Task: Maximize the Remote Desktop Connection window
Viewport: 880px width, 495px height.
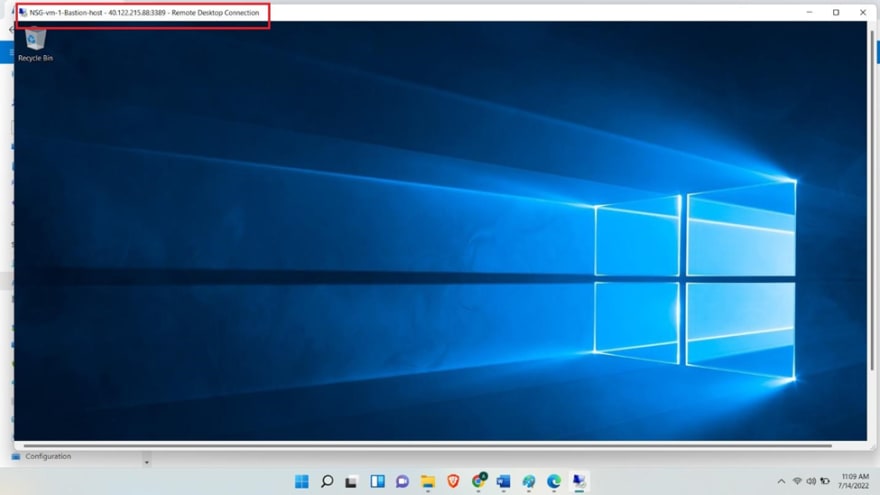Action: point(836,12)
